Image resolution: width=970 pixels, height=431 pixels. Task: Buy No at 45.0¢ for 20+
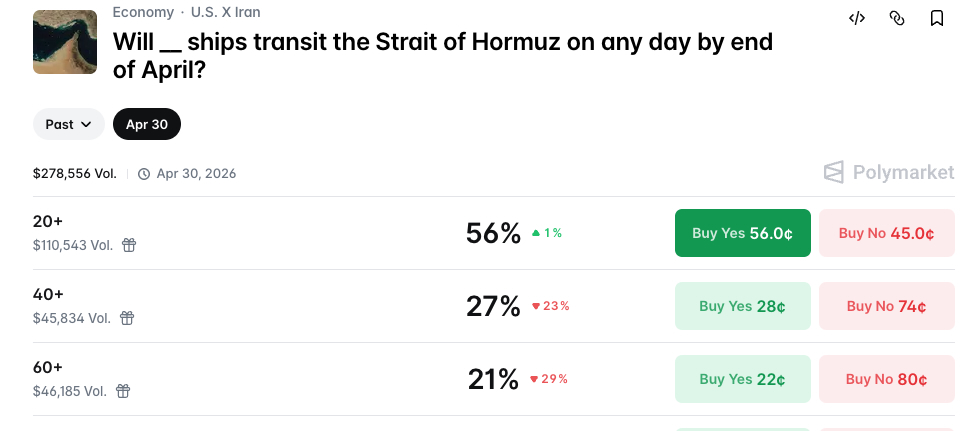pyautogui.click(x=886, y=233)
